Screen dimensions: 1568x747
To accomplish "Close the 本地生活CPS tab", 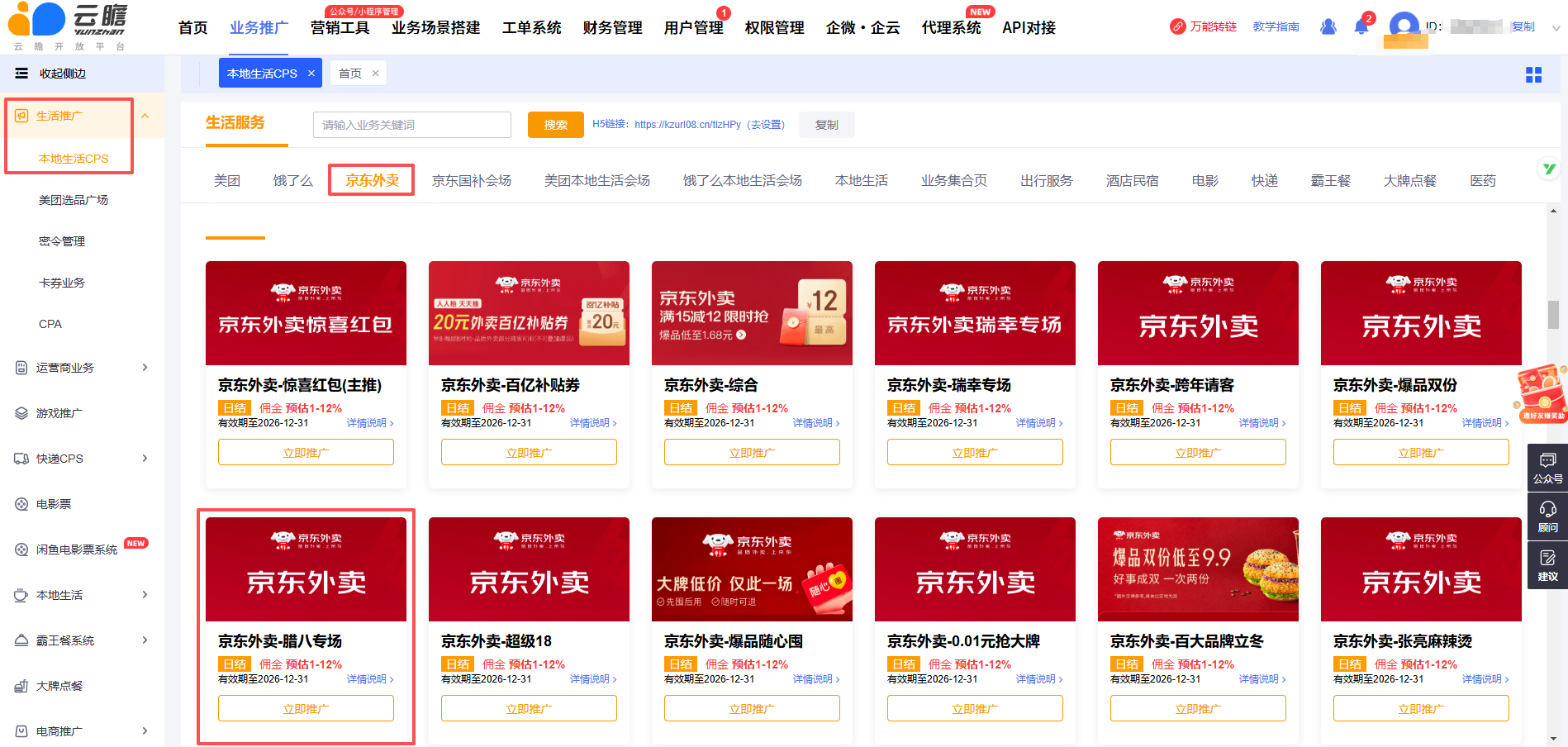I will [311, 74].
